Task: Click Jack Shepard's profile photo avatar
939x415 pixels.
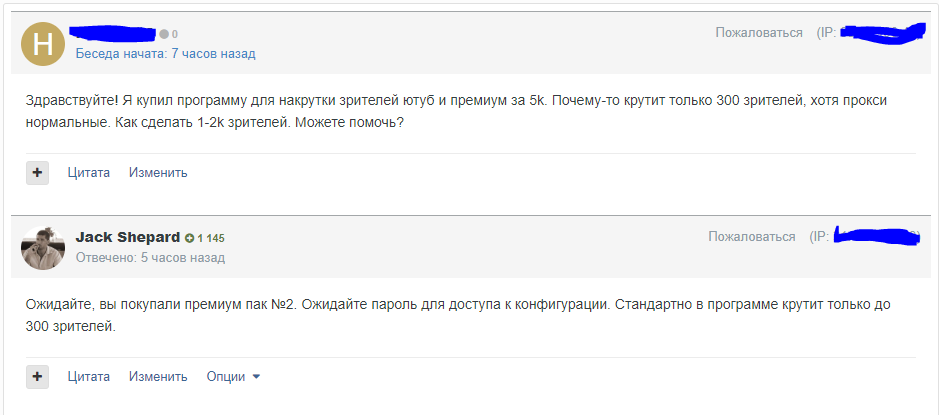Action: click(x=43, y=247)
